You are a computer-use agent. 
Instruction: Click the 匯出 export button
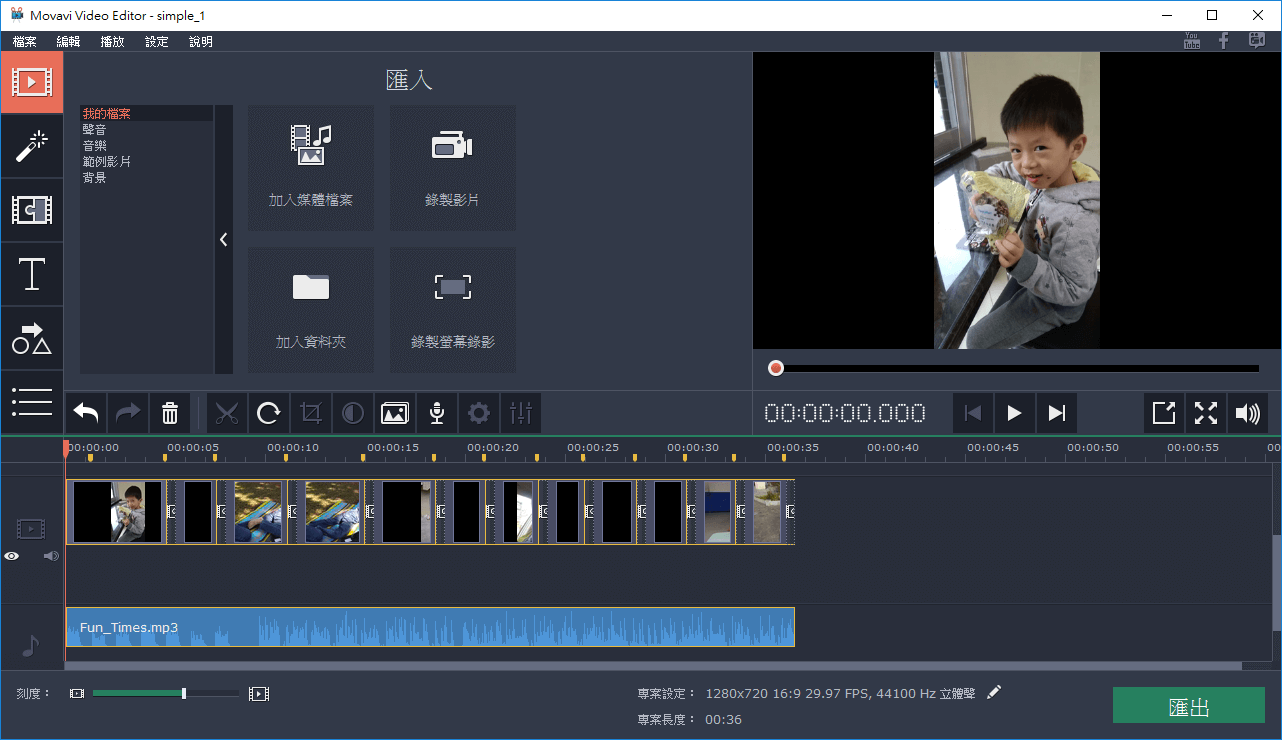[1188, 705]
